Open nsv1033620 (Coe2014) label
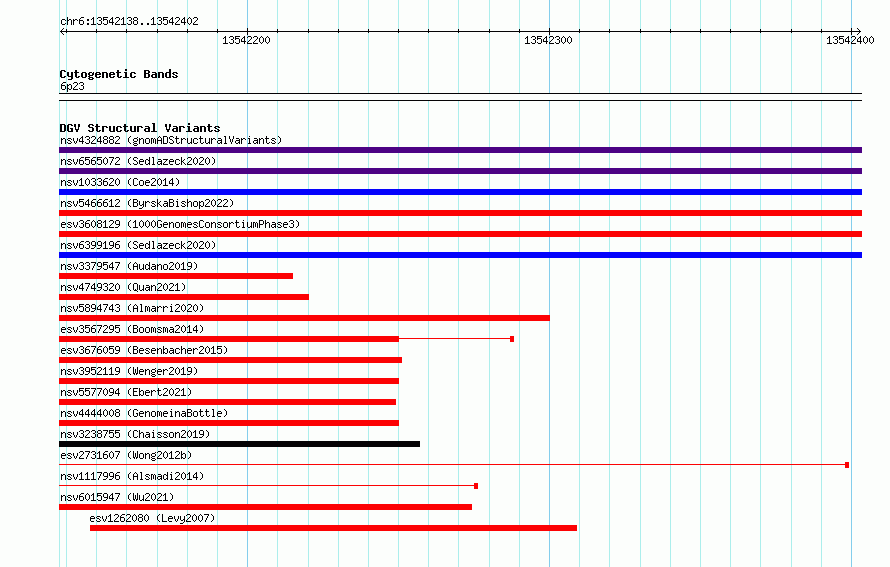 120,182
